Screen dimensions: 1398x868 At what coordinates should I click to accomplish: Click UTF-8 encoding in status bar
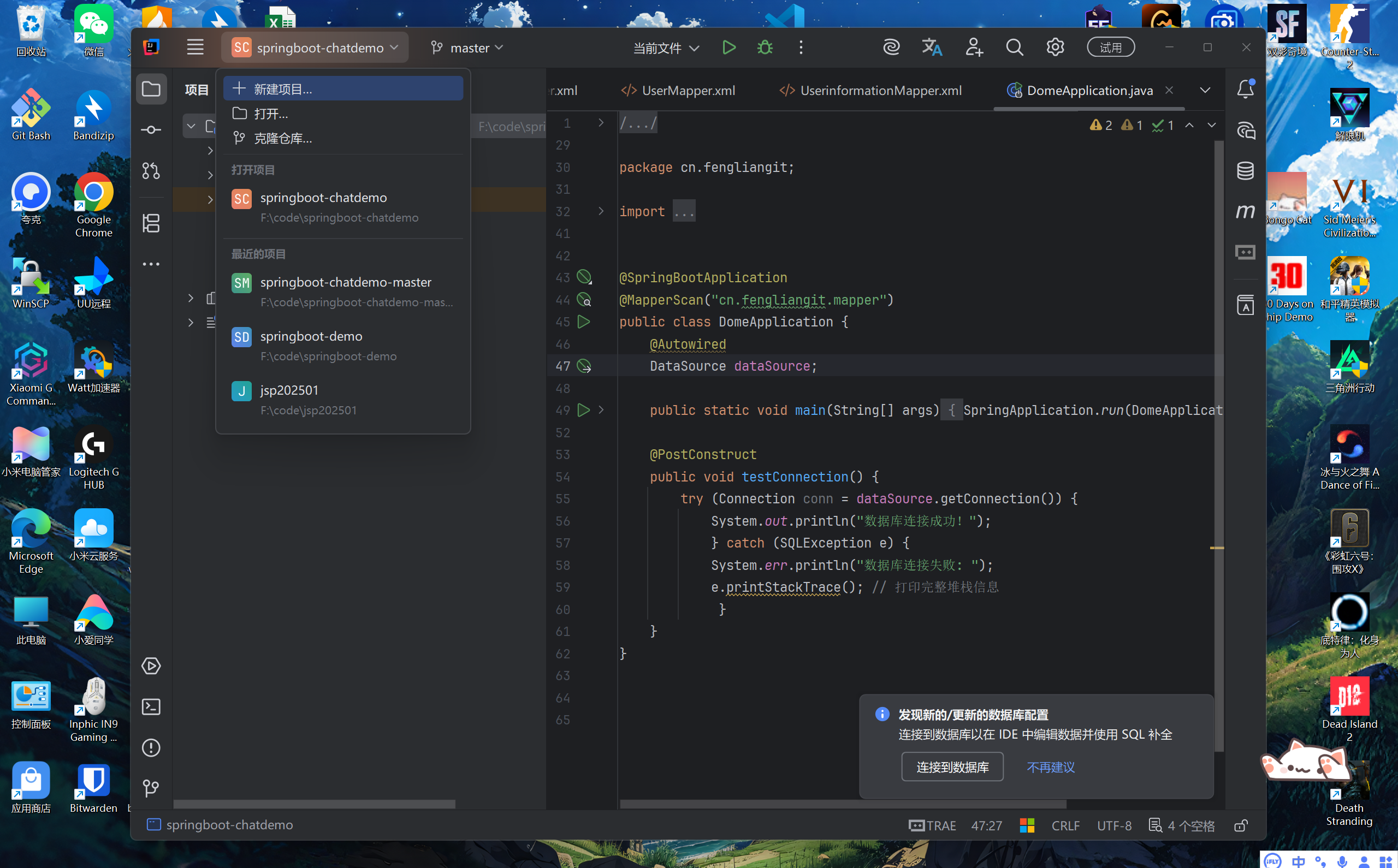click(x=1115, y=825)
